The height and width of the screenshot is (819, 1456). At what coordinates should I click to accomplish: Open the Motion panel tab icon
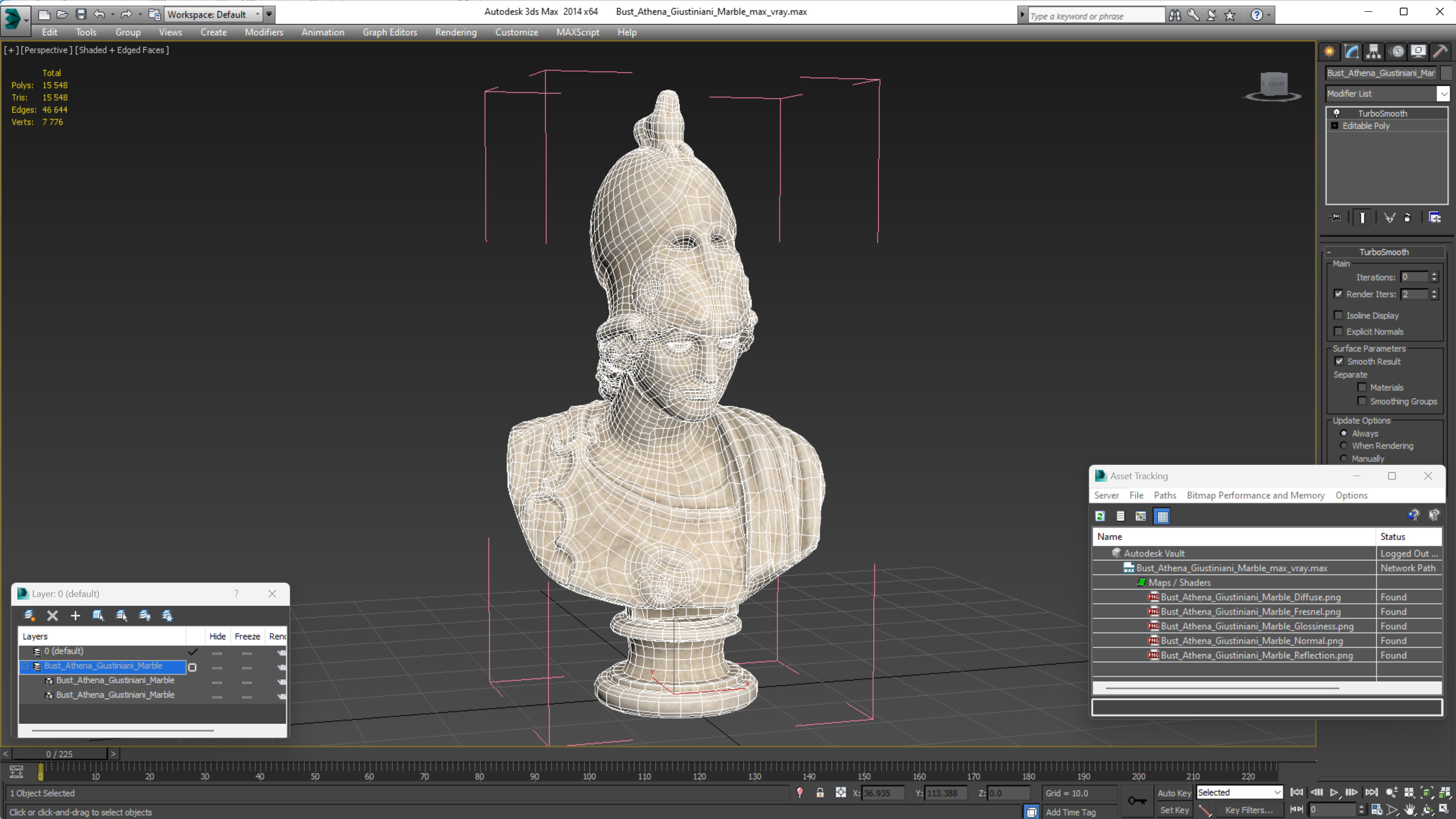(1397, 52)
